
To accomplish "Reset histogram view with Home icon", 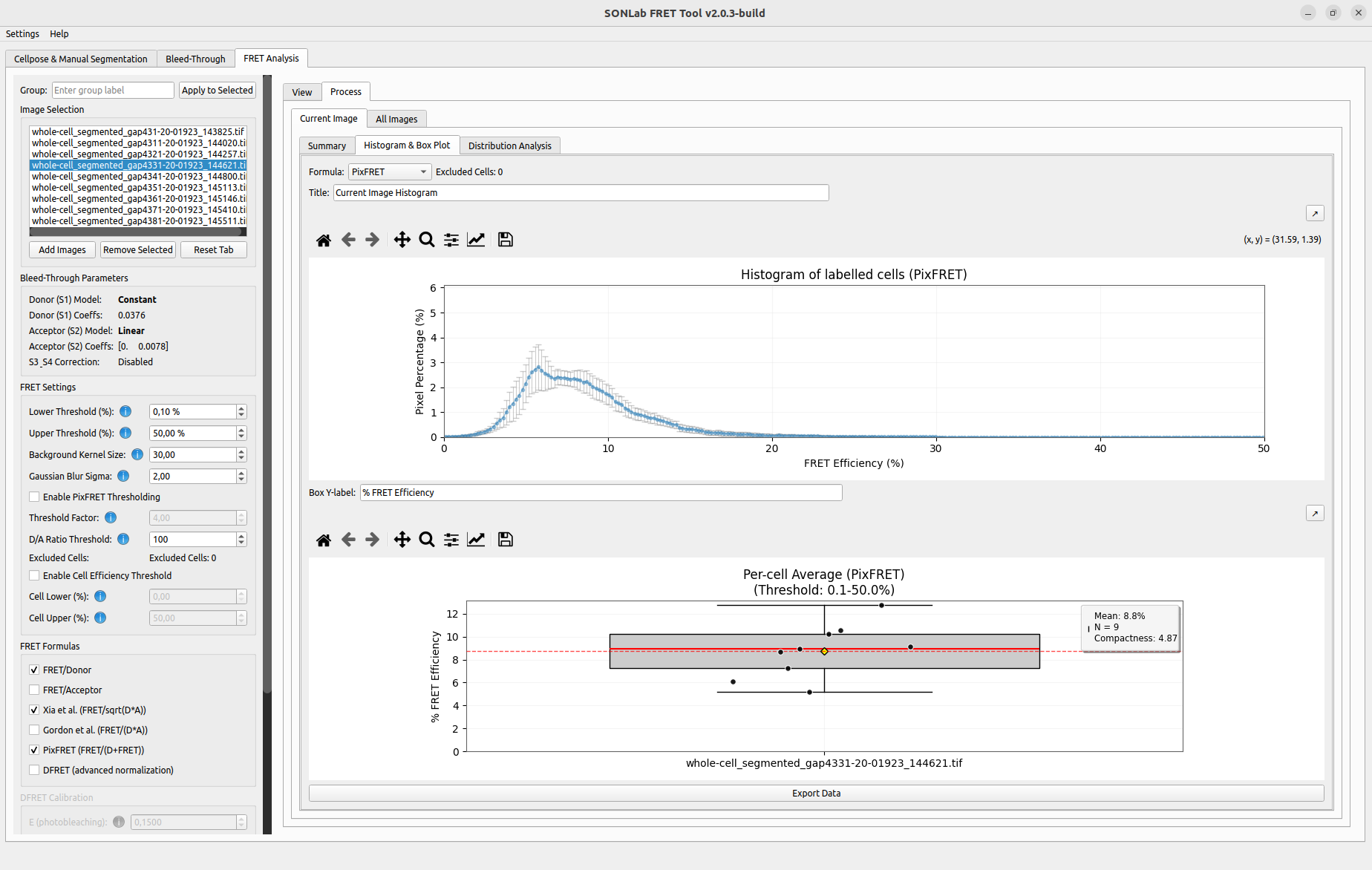I will (324, 240).
